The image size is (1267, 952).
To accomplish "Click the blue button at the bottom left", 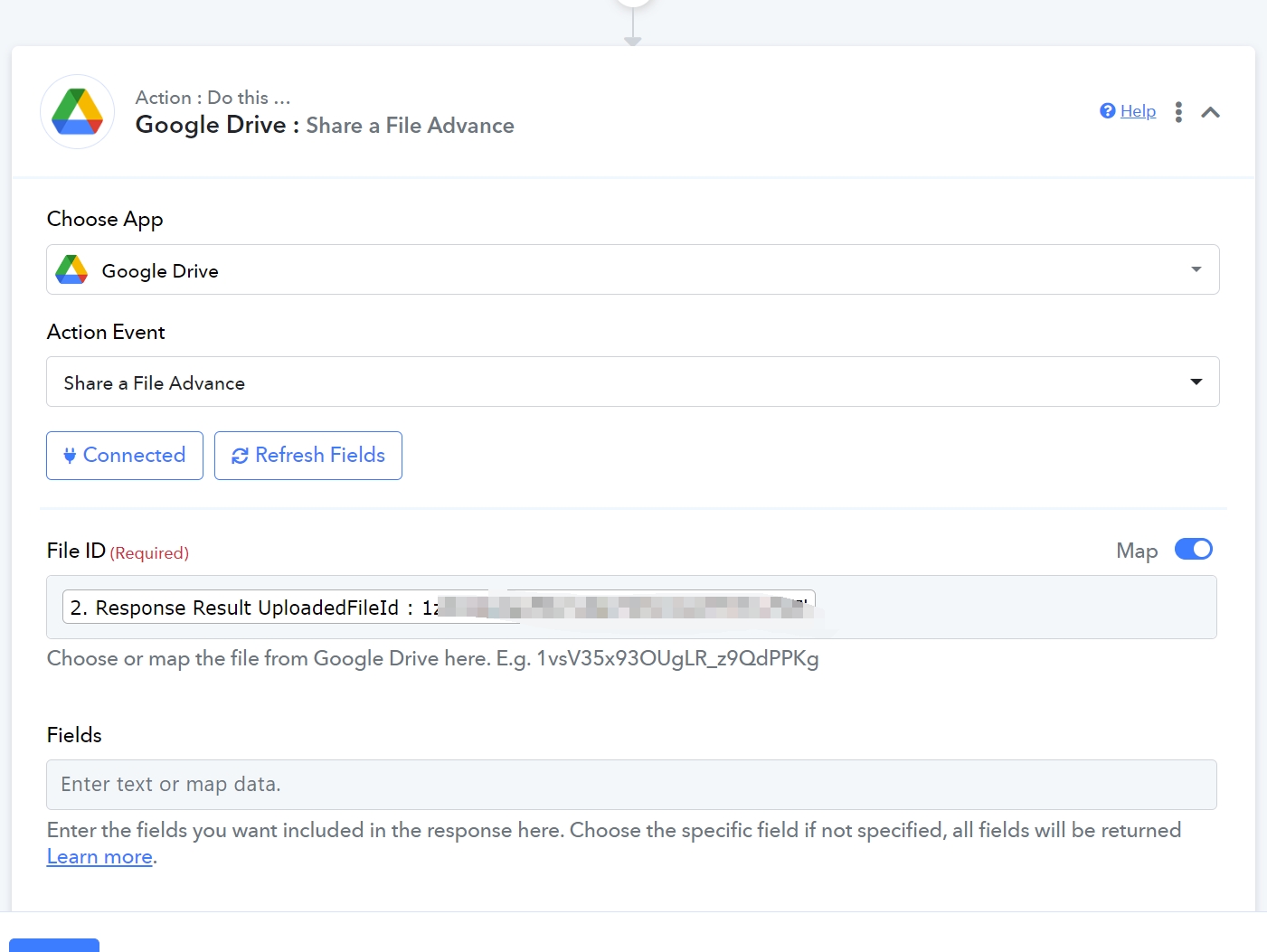I will pyautogui.click(x=54, y=945).
